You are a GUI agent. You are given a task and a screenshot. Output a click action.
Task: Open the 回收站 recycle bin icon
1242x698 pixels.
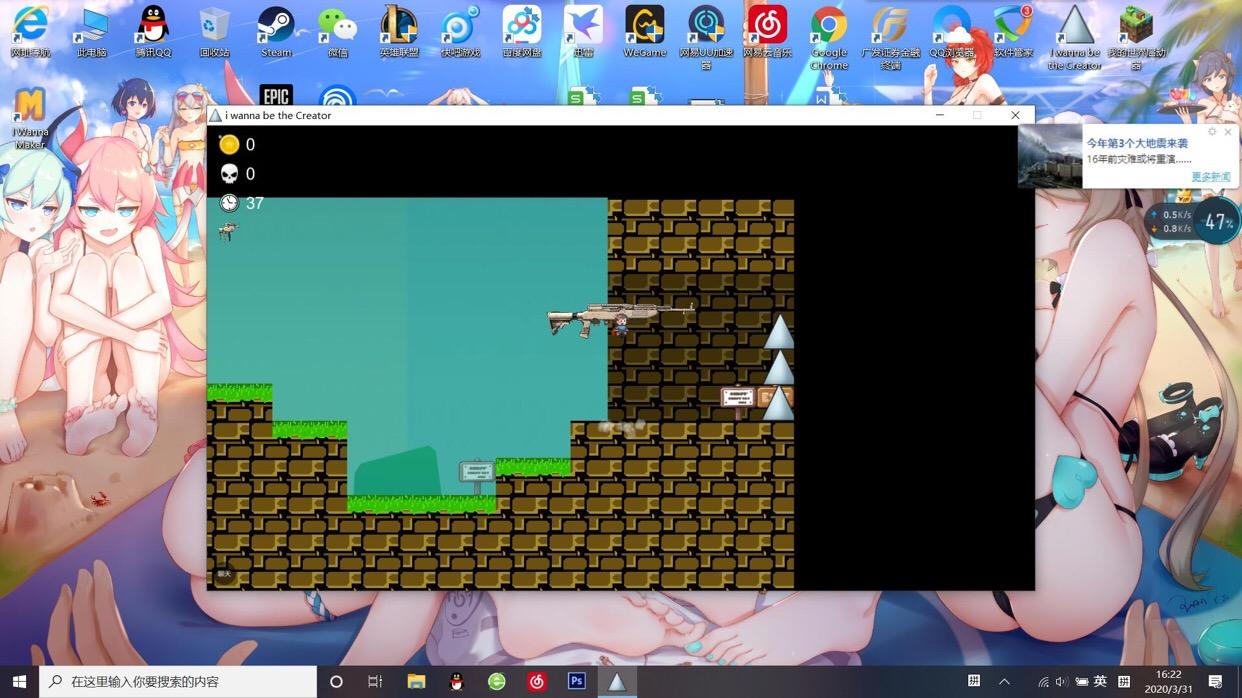[x=214, y=31]
